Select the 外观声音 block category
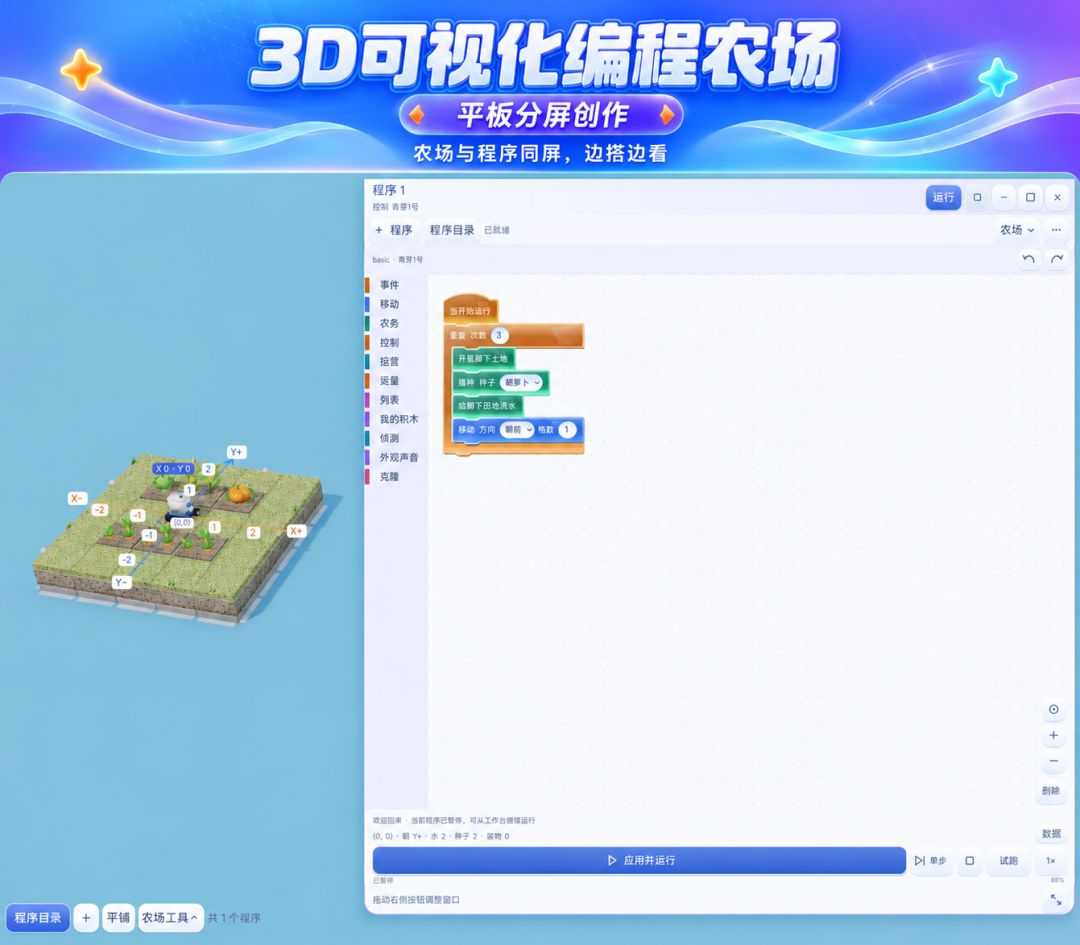This screenshot has height=945, width=1080. tap(399, 457)
